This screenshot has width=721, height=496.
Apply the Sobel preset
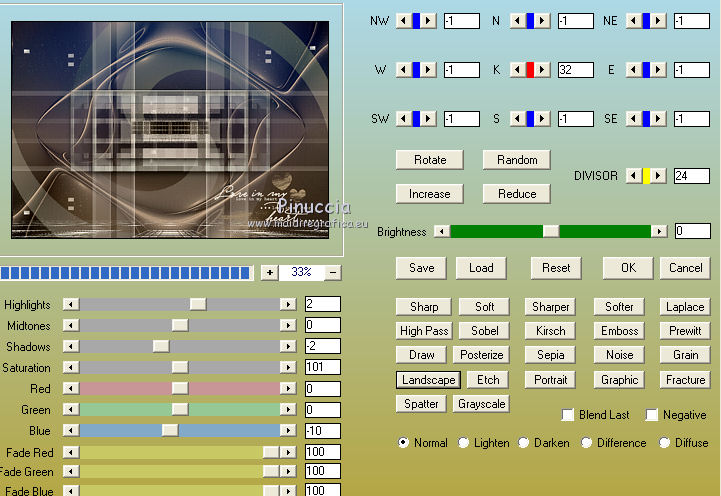[x=485, y=331]
